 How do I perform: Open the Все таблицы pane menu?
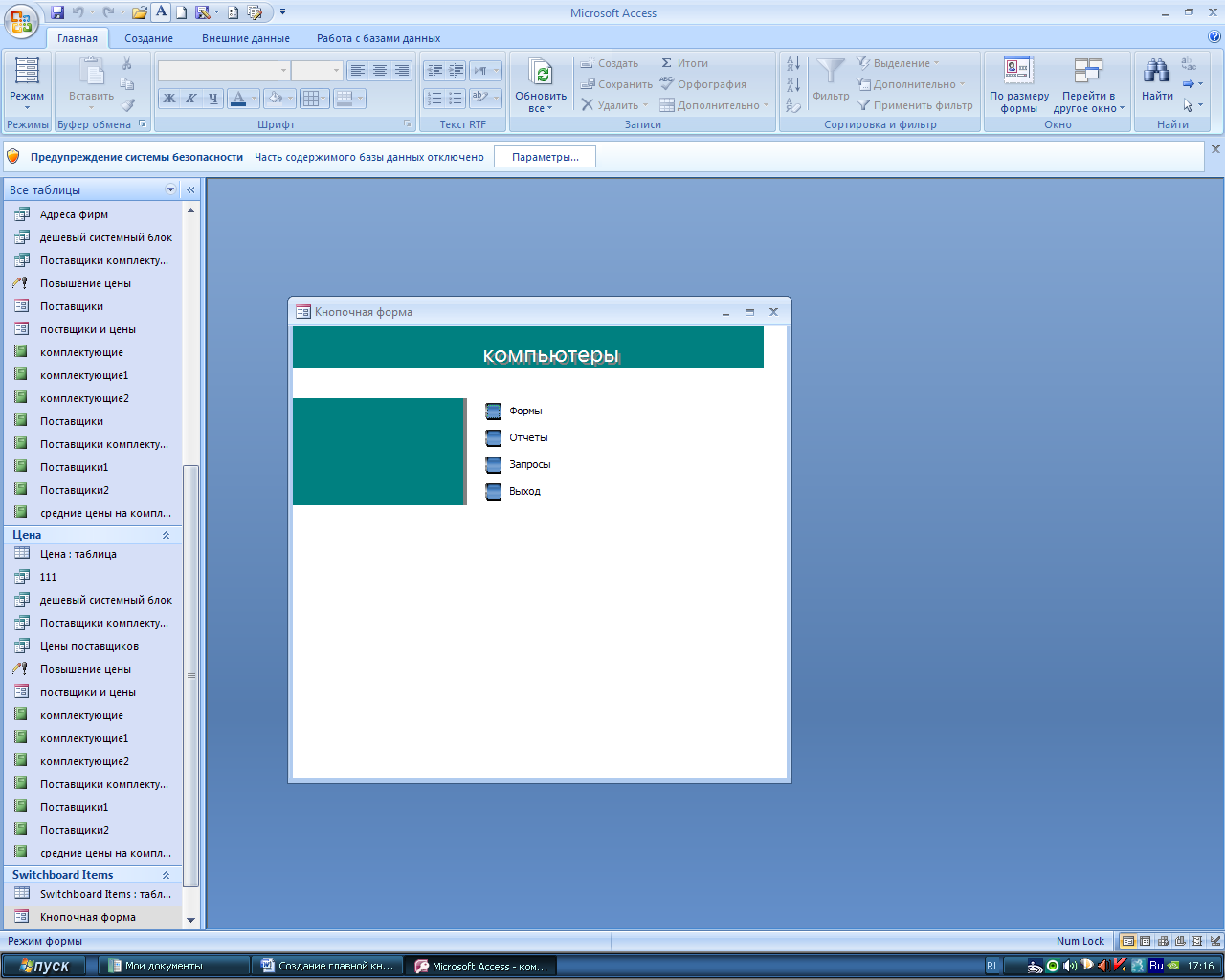(x=171, y=189)
